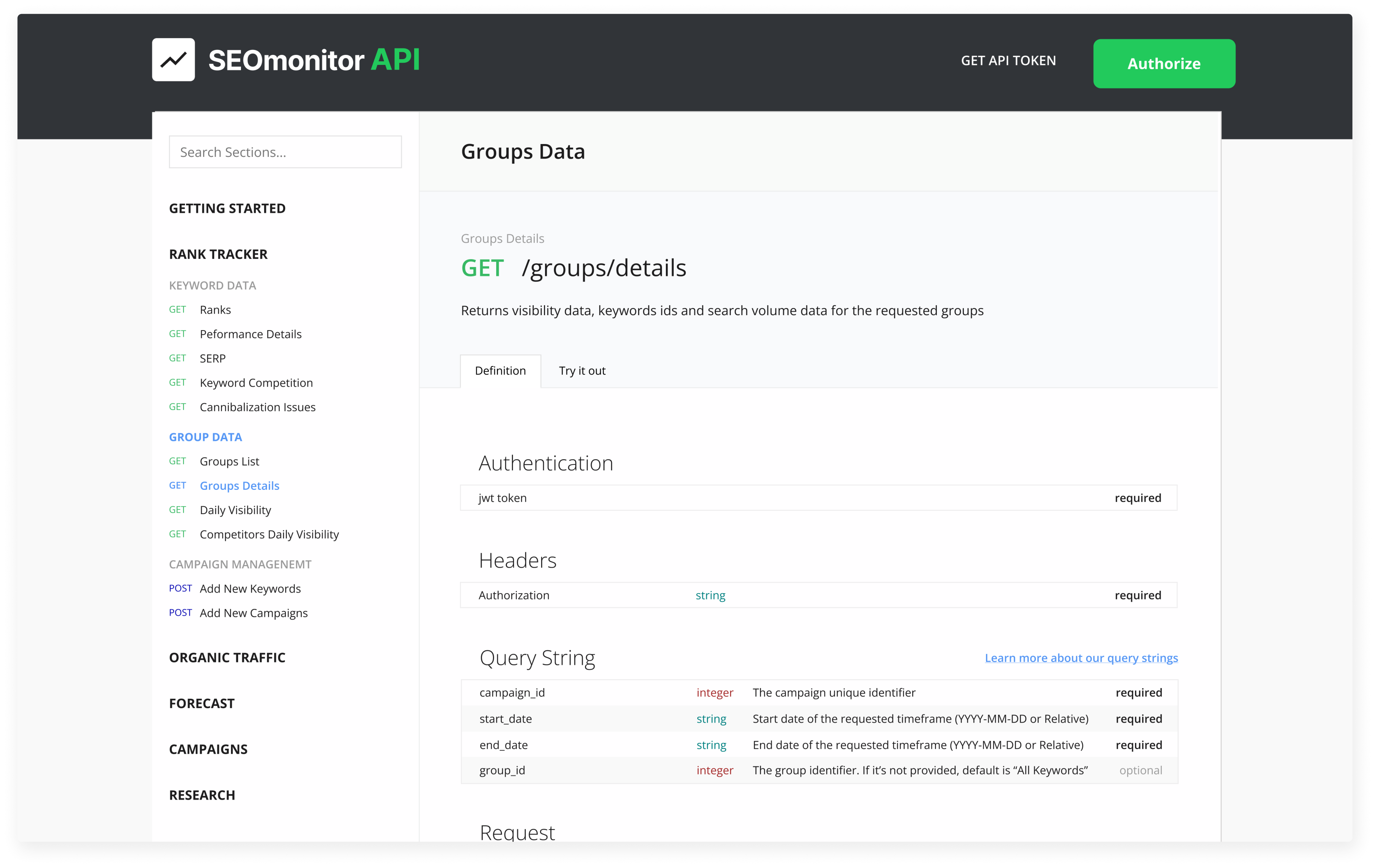Open the Keyword Competition endpoint
The height and width of the screenshot is (868, 1375).
pyautogui.click(x=256, y=383)
